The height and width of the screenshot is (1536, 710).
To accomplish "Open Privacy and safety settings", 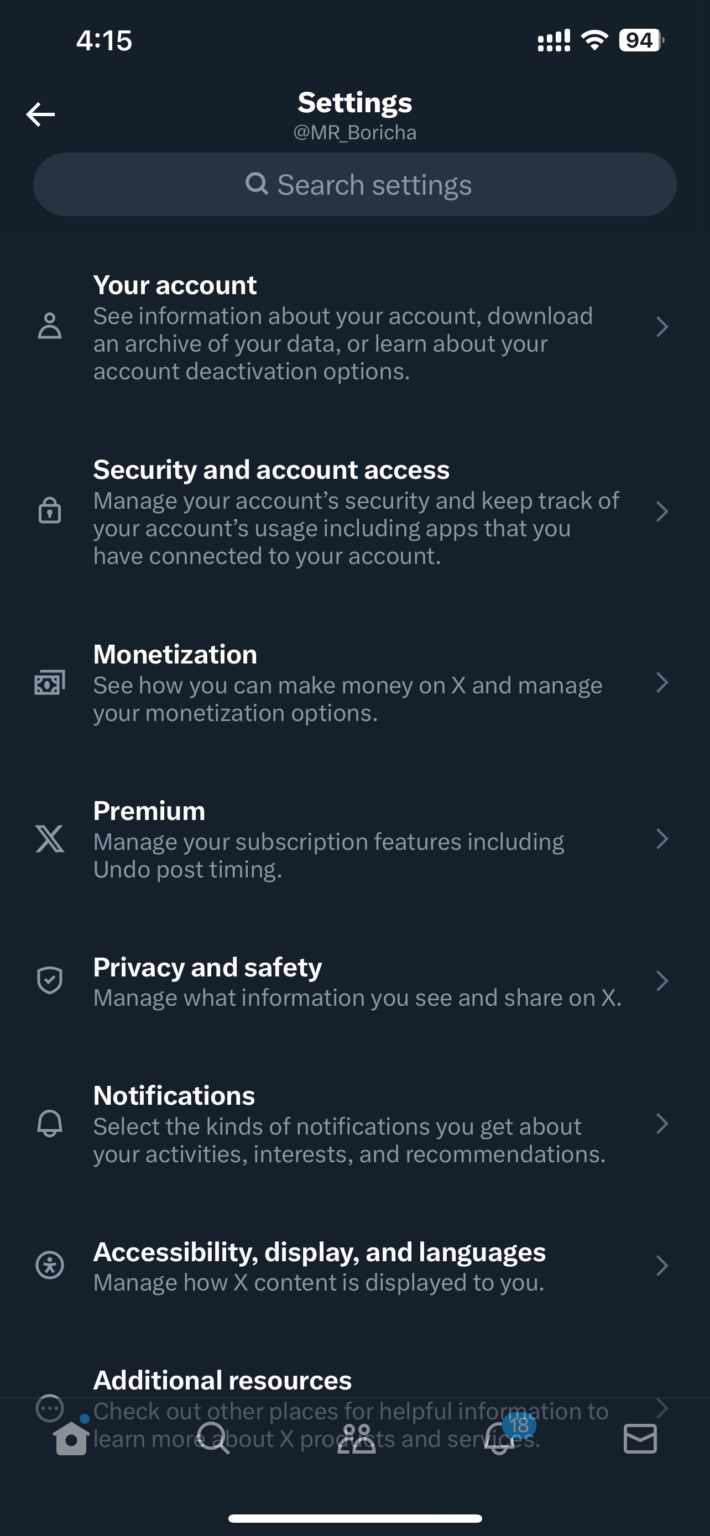I will coord(355,980).
